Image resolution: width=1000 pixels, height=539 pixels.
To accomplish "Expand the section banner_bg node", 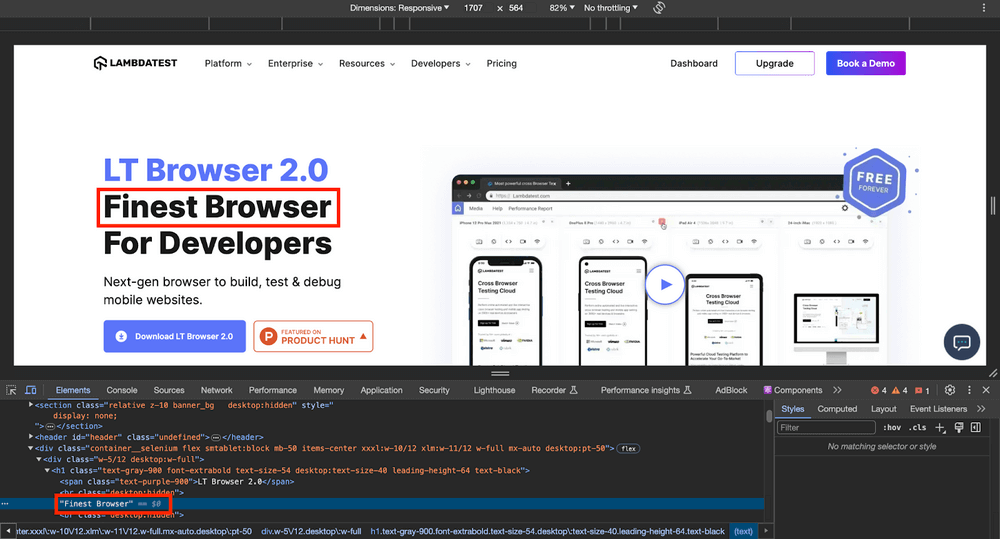I will pos(31,404).
